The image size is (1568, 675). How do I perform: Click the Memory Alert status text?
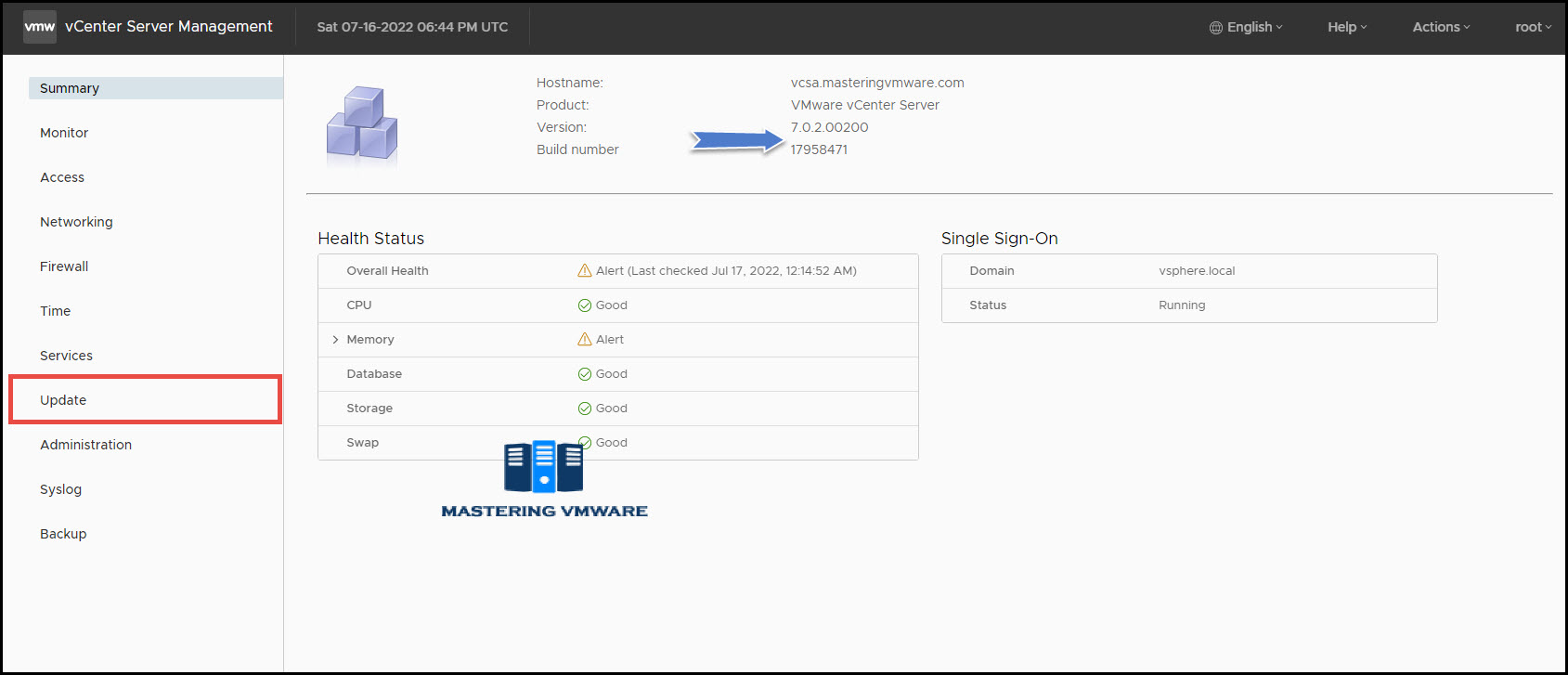[x=610, y=340]
